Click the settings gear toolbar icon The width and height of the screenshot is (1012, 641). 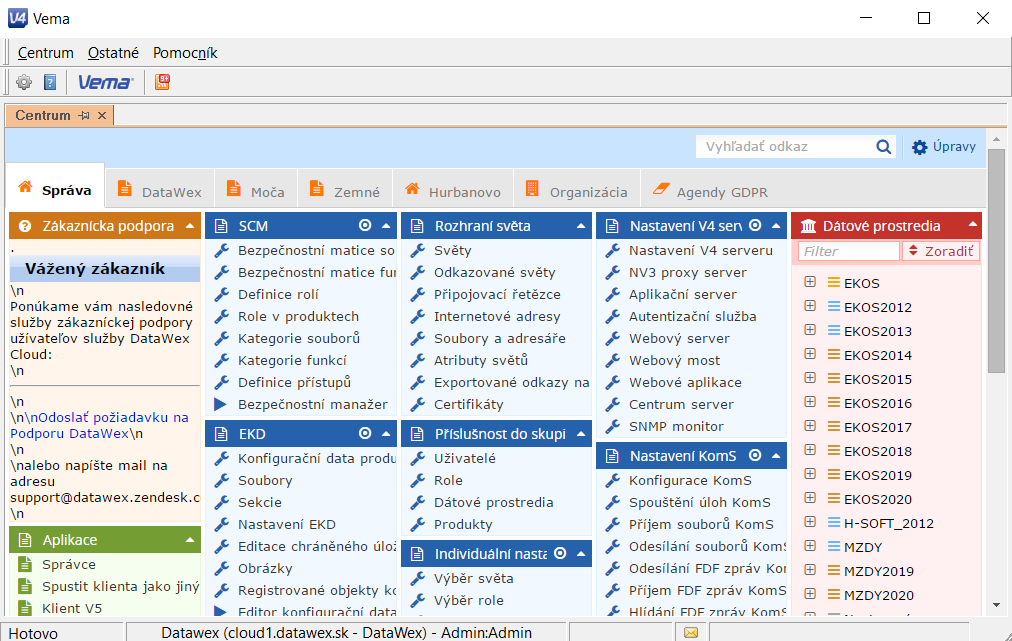click(x=24, y=82)
